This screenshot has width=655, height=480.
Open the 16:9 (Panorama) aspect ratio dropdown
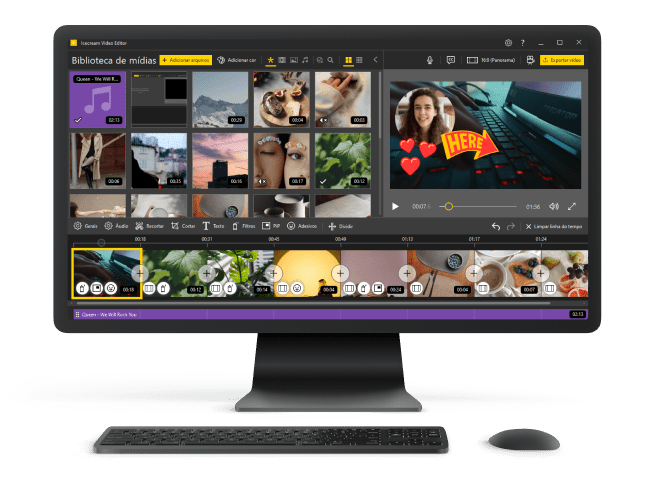pos(491,60)
